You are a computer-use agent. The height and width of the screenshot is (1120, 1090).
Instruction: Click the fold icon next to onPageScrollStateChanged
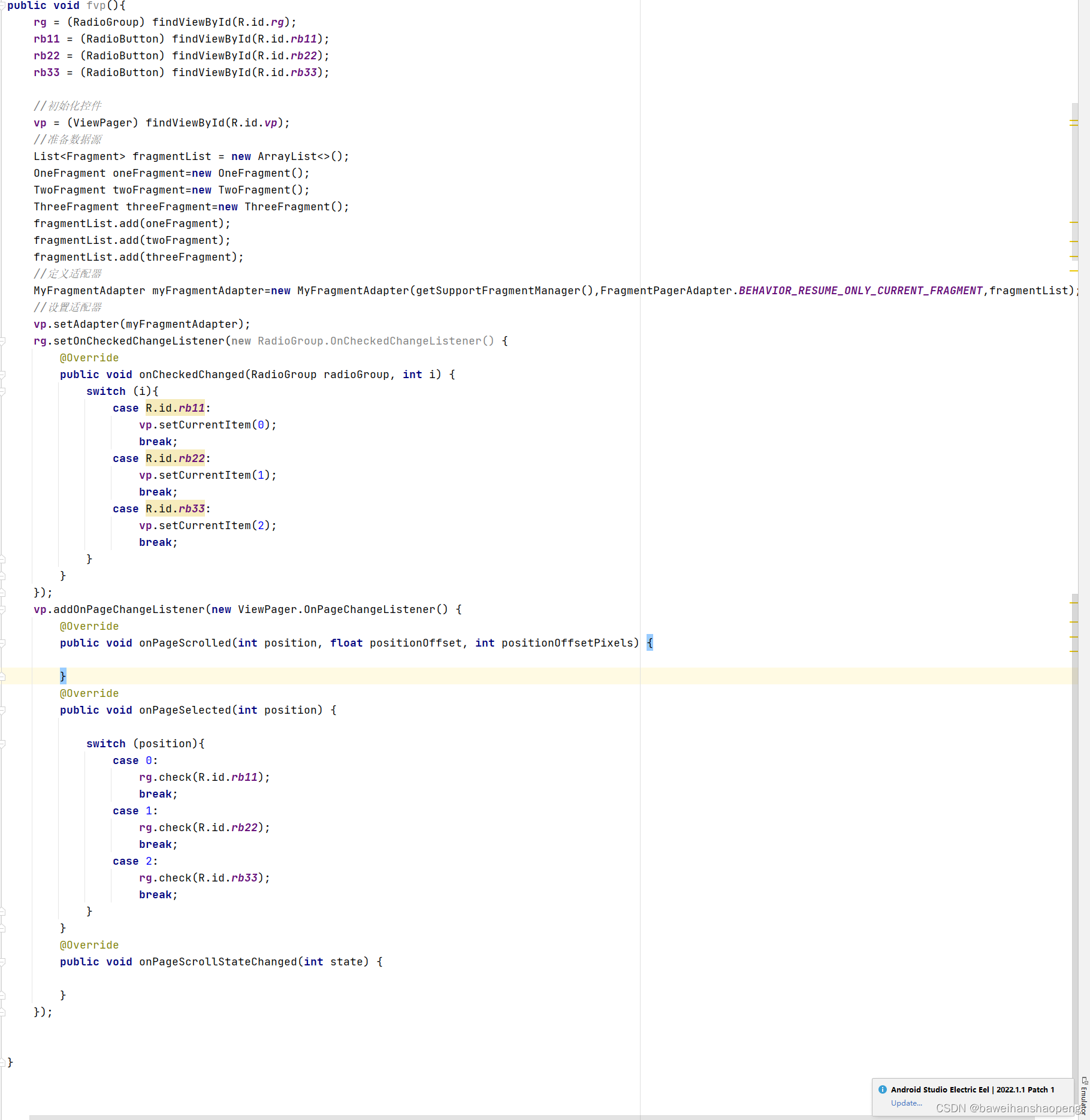[3, 961]
